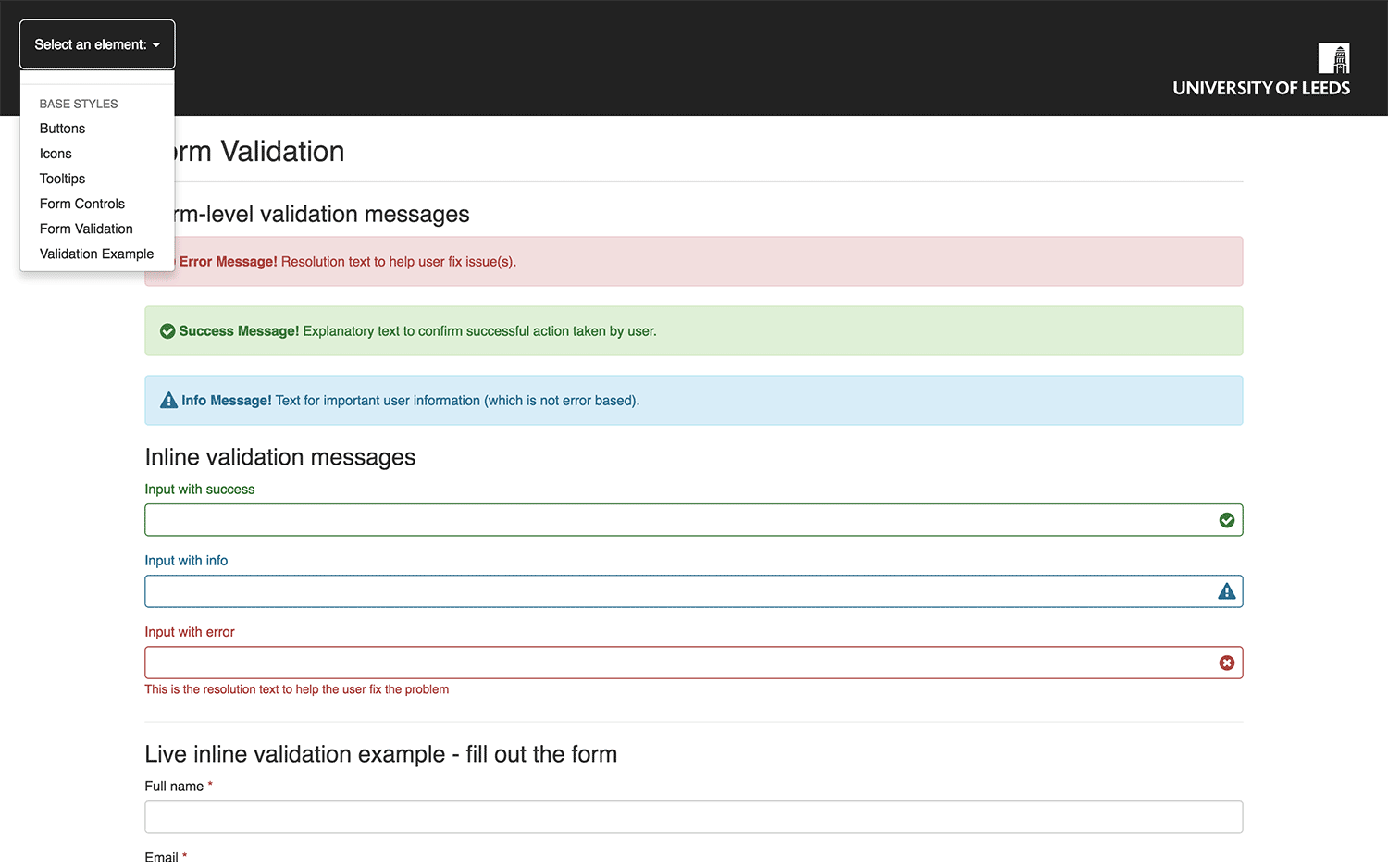This screenshot has width=1388, height=868.
Task: Click the Success Message banner
Action: click(x=693, y=330)
